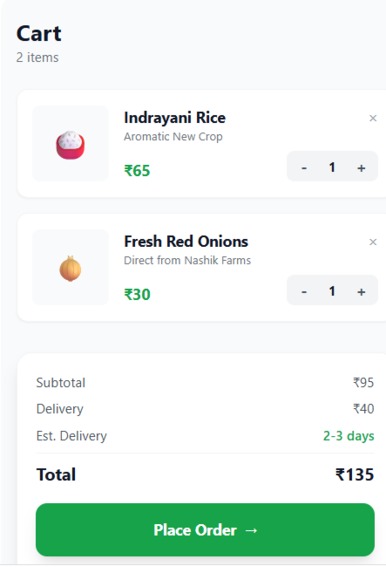This screenshot has width=386, height=573.
Task: Remove Indrayani Rice with the X icon
Action: click(372, 118)
